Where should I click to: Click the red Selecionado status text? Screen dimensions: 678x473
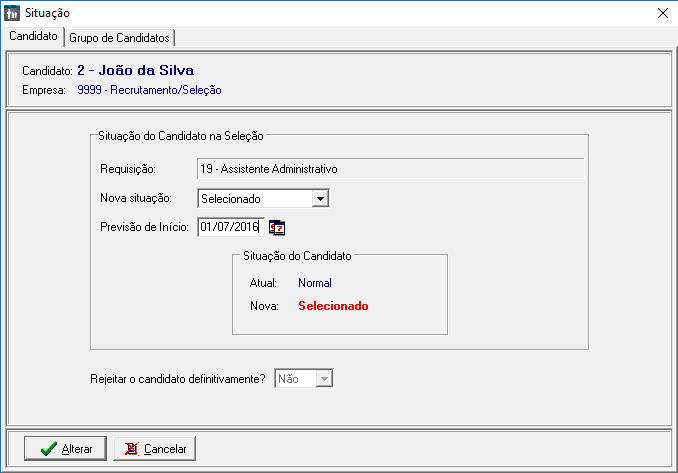[333, 306]
